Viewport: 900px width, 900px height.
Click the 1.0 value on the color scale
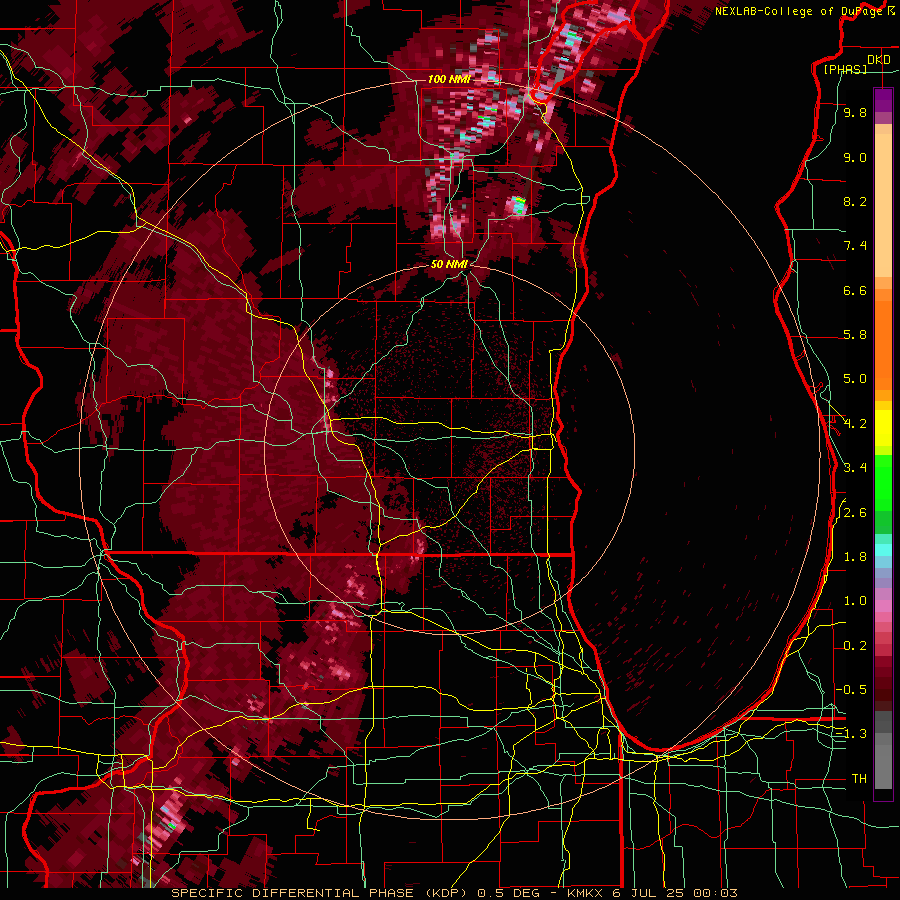(x=855, y=601)
